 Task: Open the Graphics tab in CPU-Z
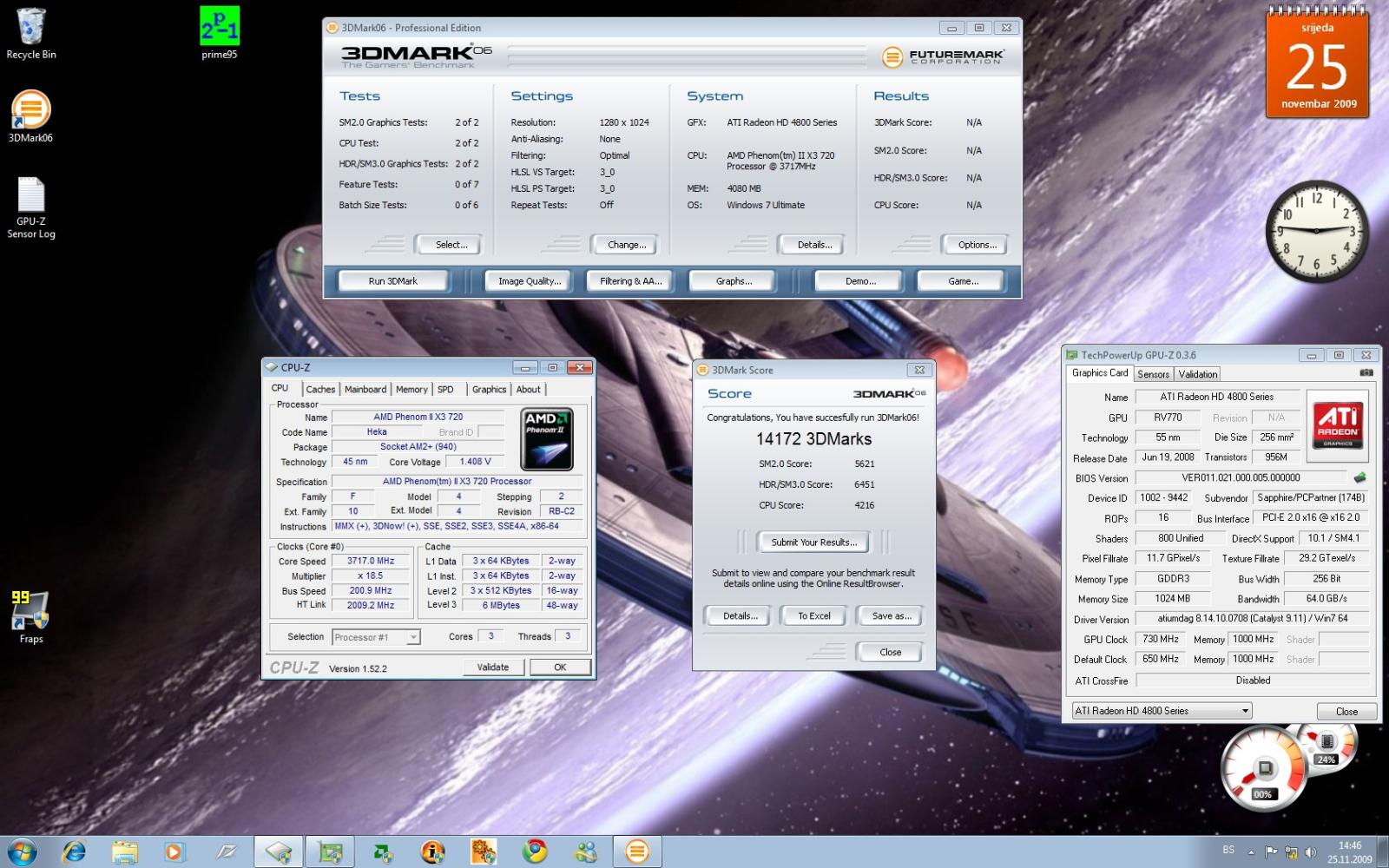click(489, 390)
